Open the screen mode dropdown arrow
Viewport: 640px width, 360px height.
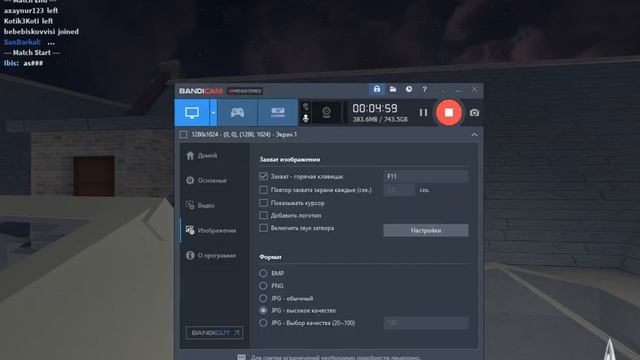point(213,113)
